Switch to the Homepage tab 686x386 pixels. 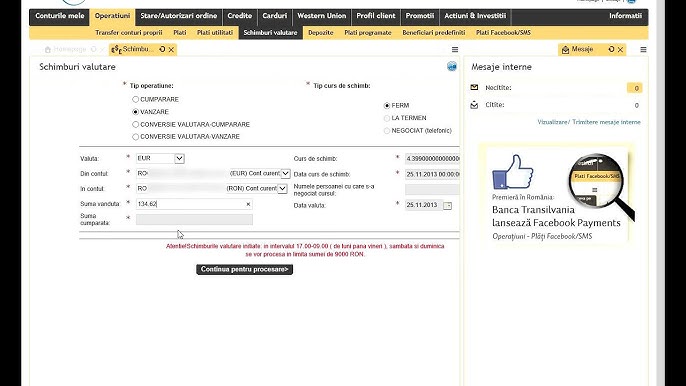click(69, 49)
